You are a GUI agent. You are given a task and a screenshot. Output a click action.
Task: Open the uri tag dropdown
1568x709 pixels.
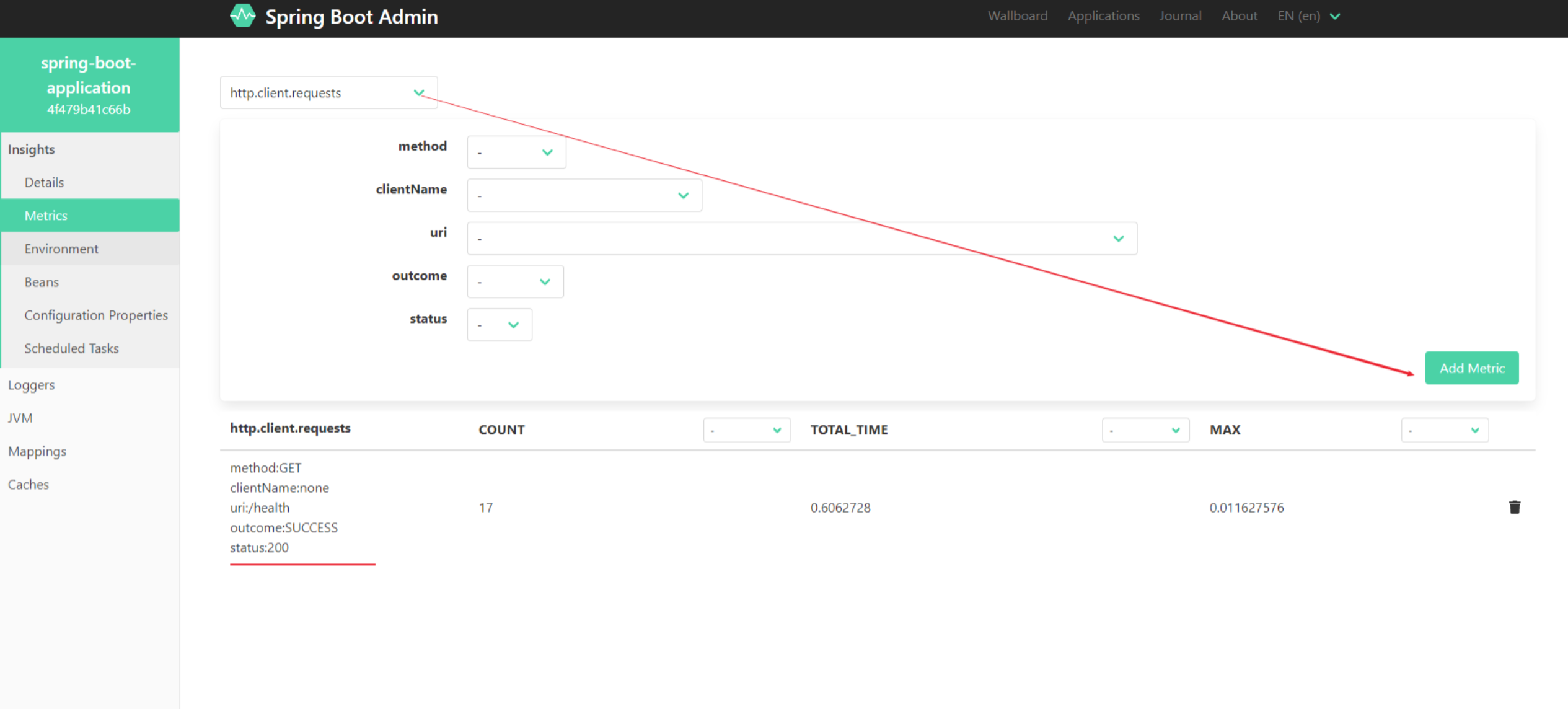click(x=802, y=239)
